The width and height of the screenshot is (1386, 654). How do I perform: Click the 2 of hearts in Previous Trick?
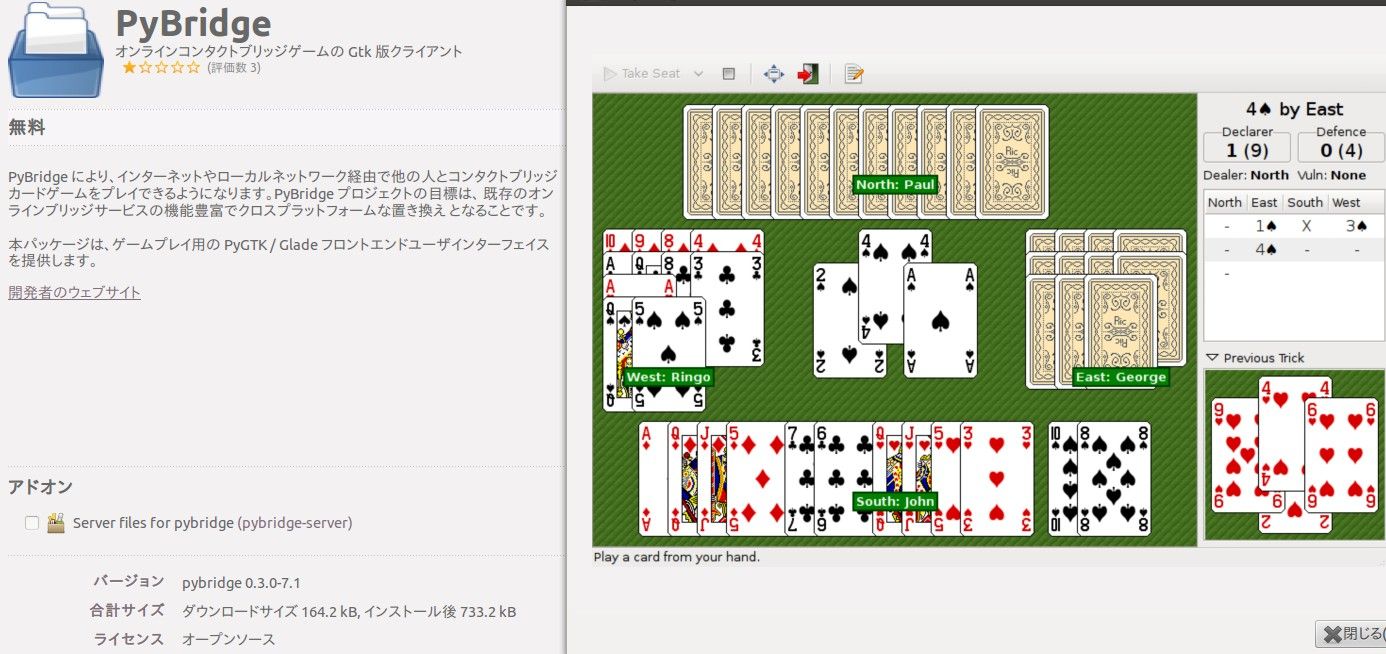[1295, 522]
